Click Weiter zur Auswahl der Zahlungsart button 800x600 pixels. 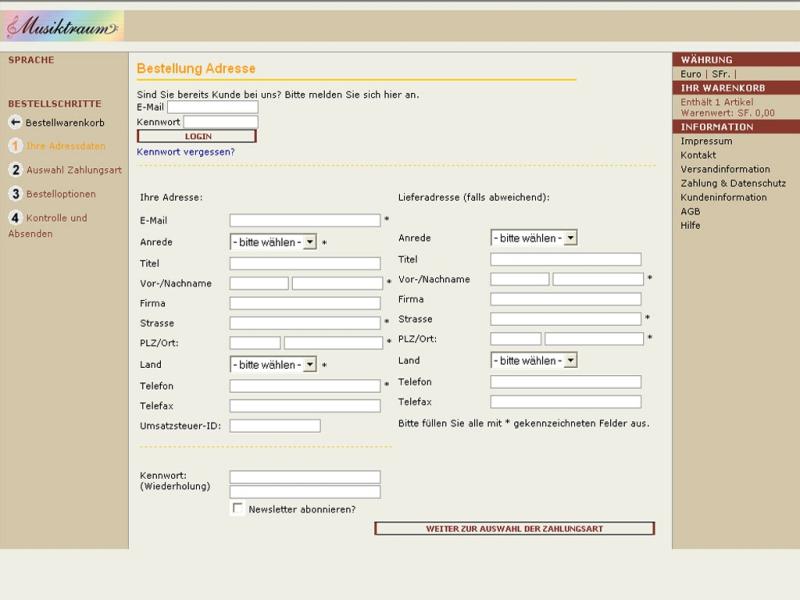(x=514, y=529)
